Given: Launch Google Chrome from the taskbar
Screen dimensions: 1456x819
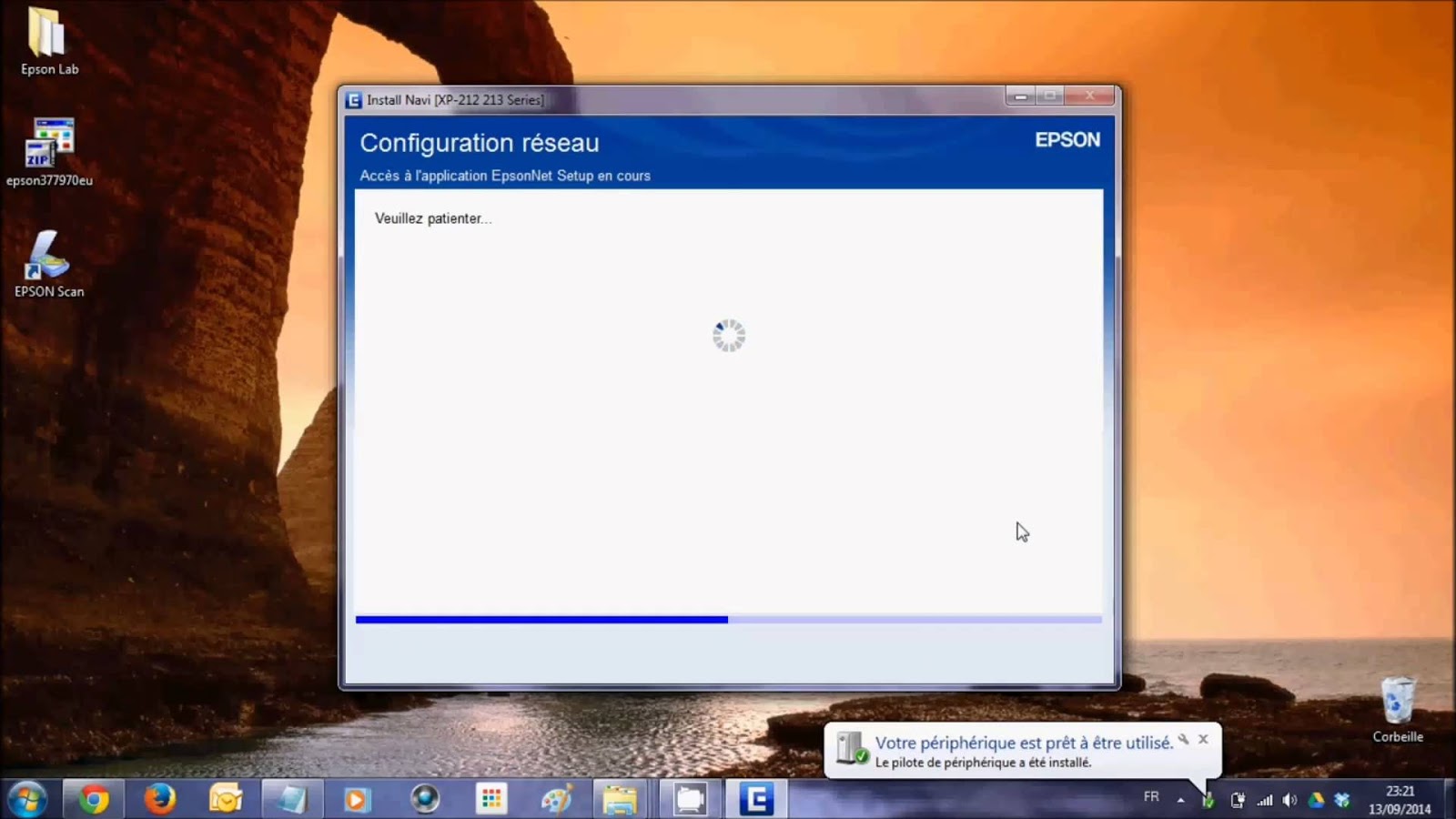Looking at the screenshot, I should [93, 800].
